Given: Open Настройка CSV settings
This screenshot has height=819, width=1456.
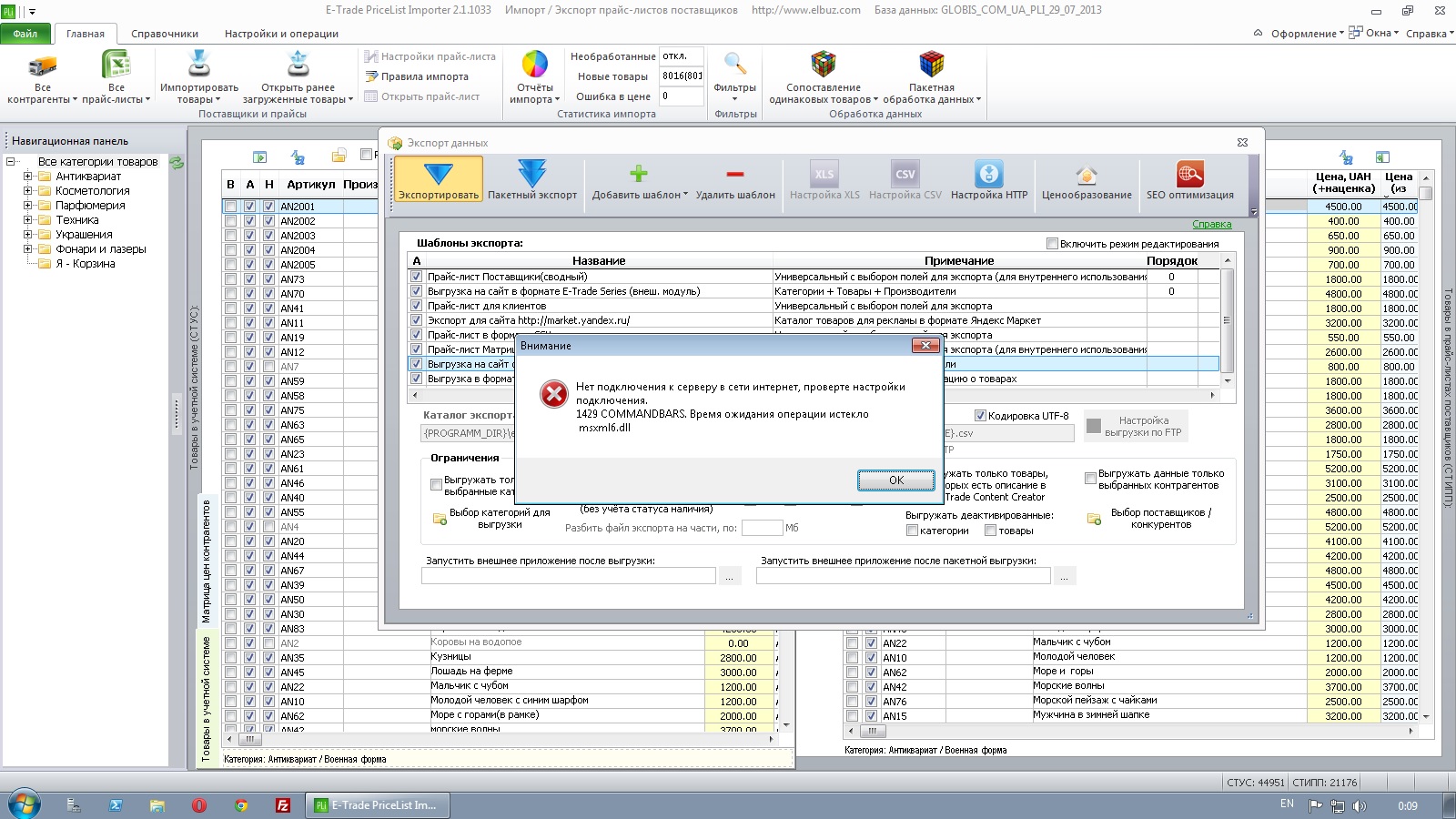Looking at the screenshot, I should pos(905,179).
